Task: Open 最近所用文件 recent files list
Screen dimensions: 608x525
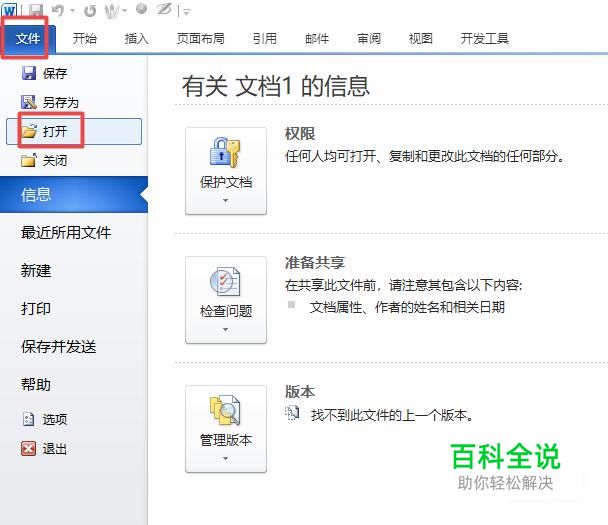Action: tap(66, 232)
